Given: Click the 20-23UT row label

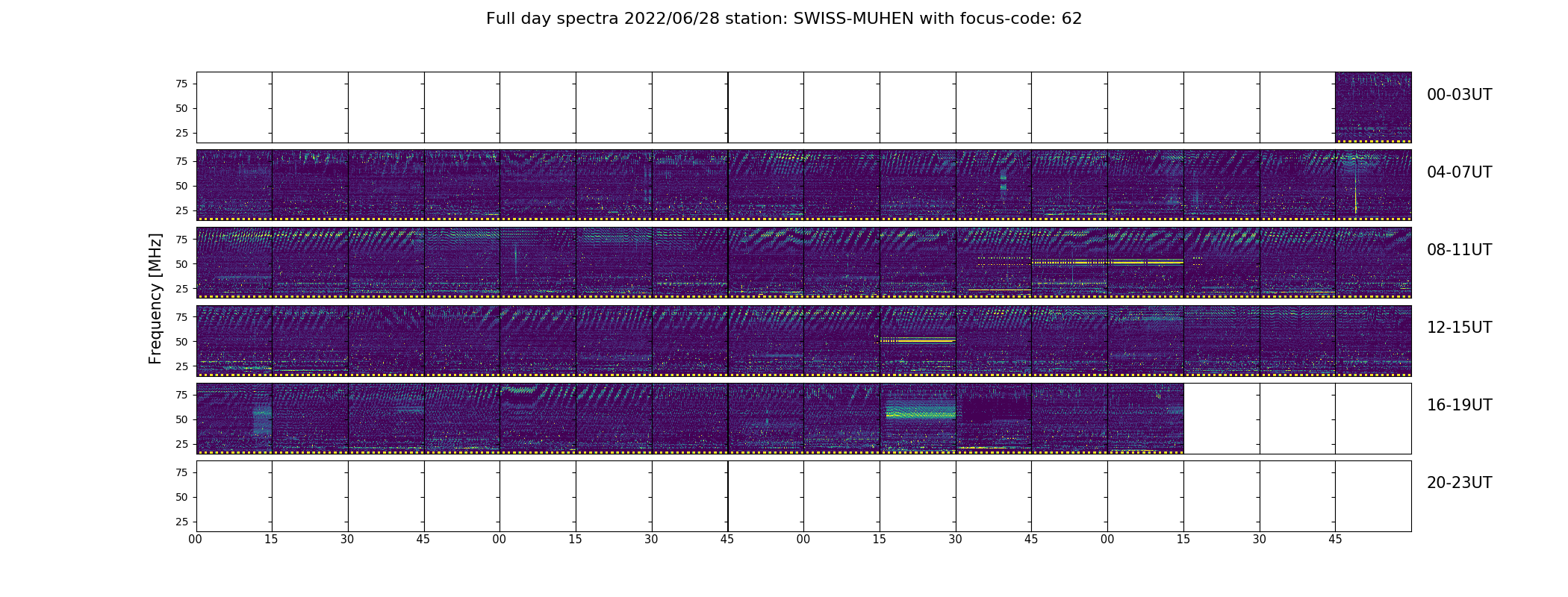Looking at the screenshot, I should 1459,483.
